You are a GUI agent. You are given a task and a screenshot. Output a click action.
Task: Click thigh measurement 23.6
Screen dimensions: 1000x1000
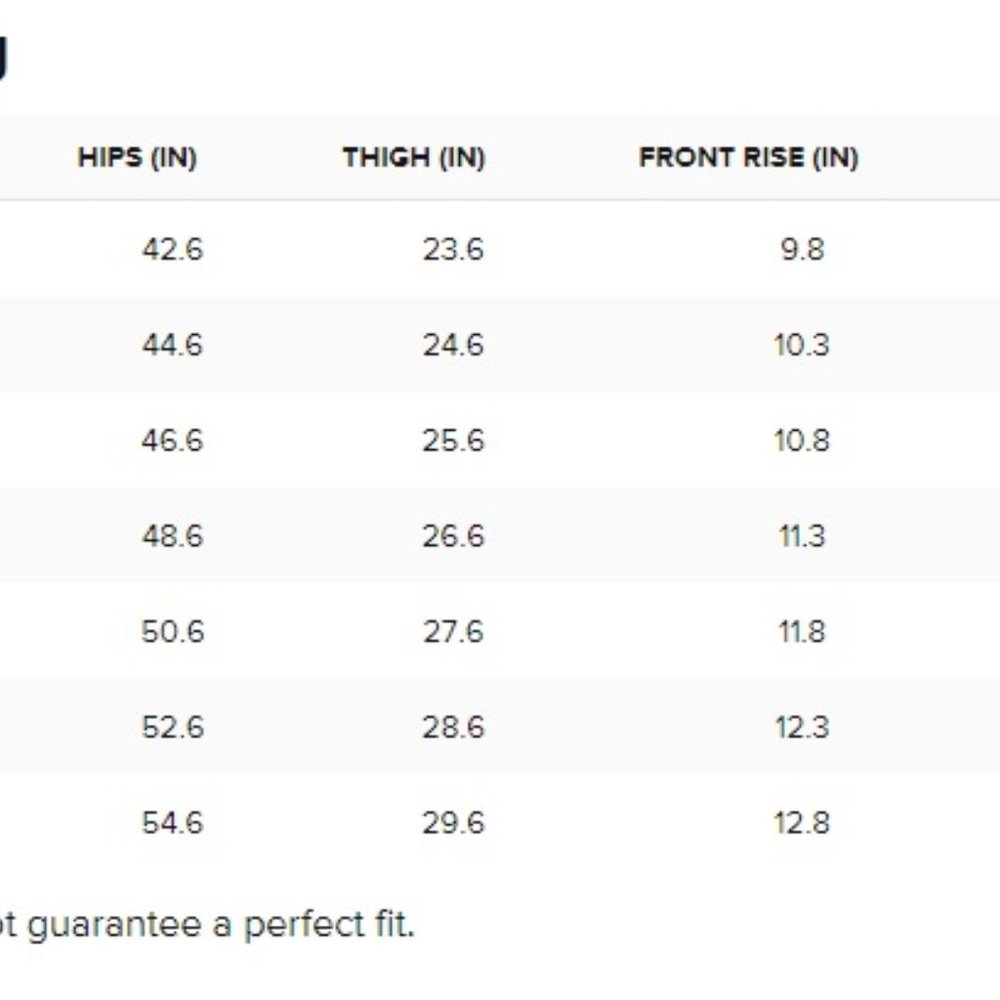click(x=453, y=249)
